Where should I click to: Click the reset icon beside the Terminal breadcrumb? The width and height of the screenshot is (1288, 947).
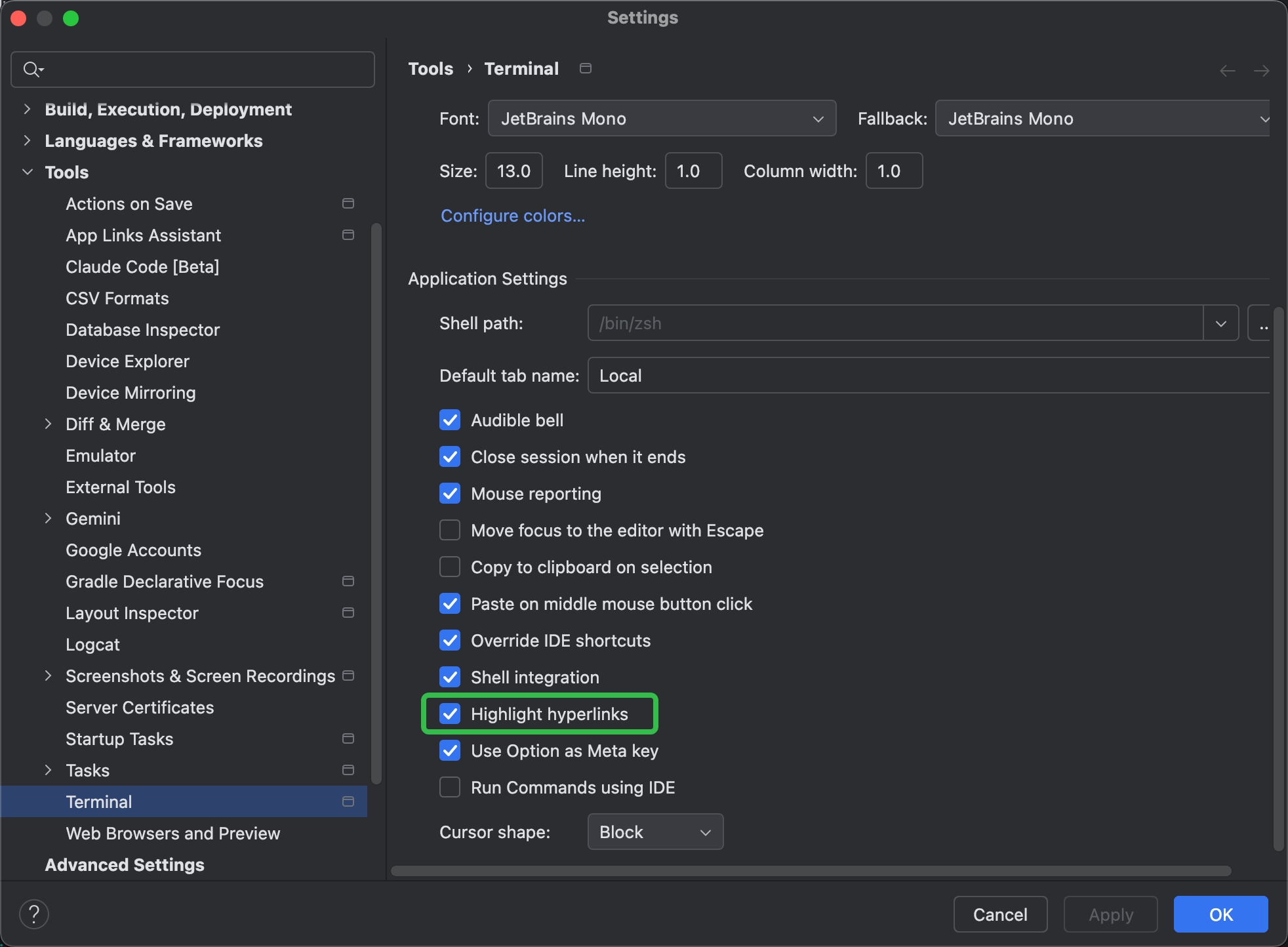(x=584, y=68)
